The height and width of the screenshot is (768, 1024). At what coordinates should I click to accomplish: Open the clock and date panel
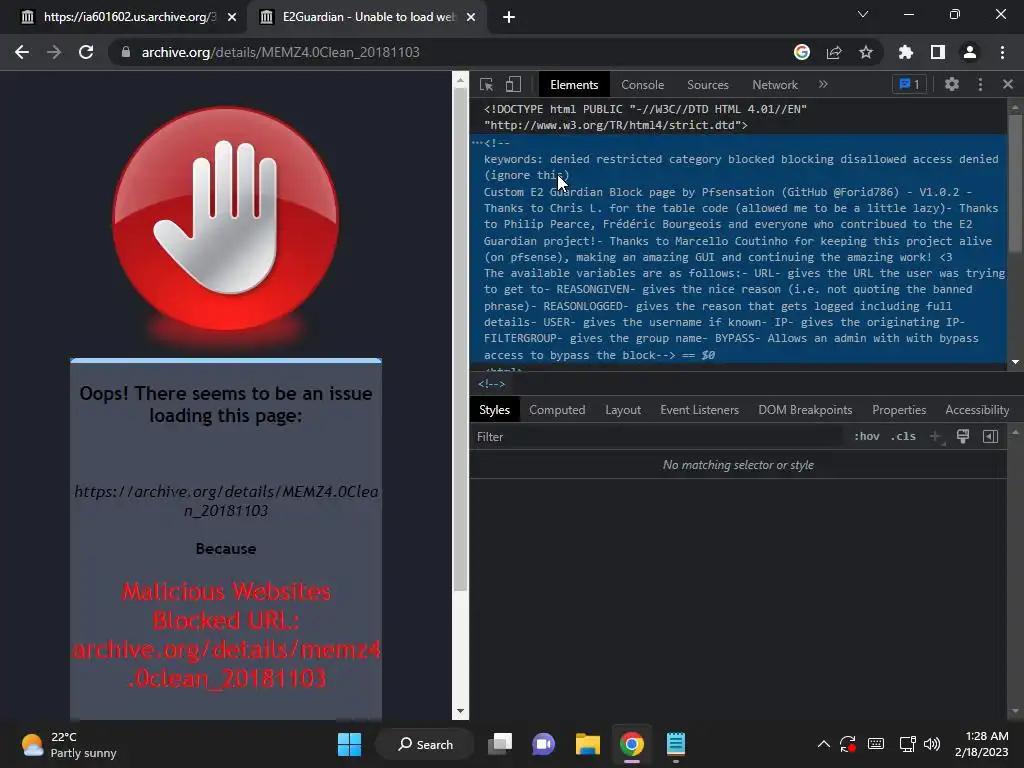[982, 744]
